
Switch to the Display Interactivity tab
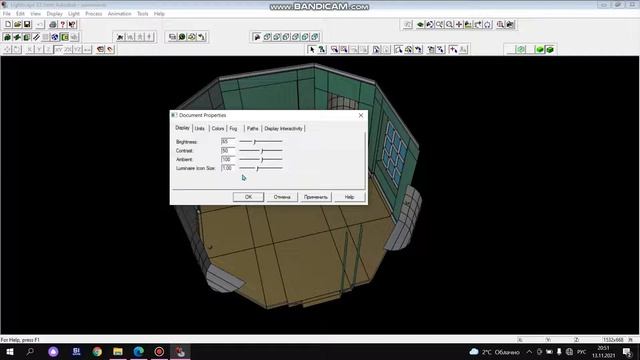tap(283, 129)
